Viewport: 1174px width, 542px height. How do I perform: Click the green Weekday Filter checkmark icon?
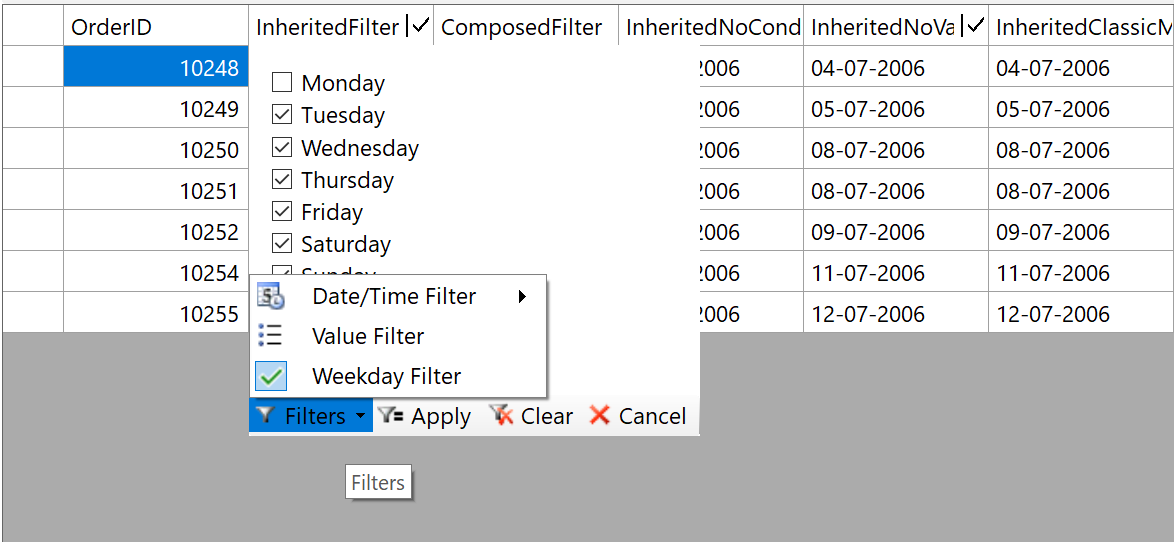[x=270, y=376]
